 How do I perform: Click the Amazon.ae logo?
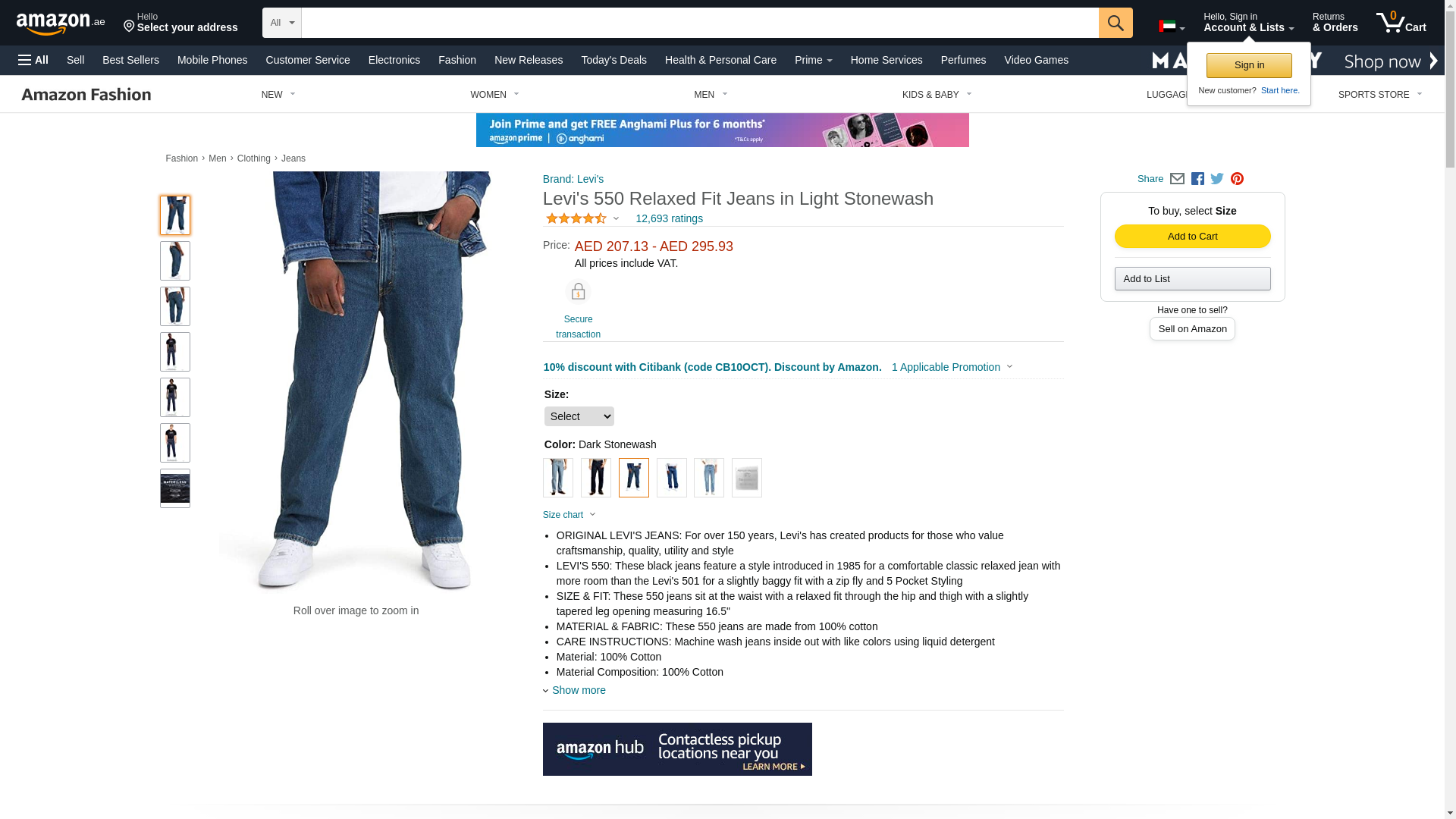point(61,24)
